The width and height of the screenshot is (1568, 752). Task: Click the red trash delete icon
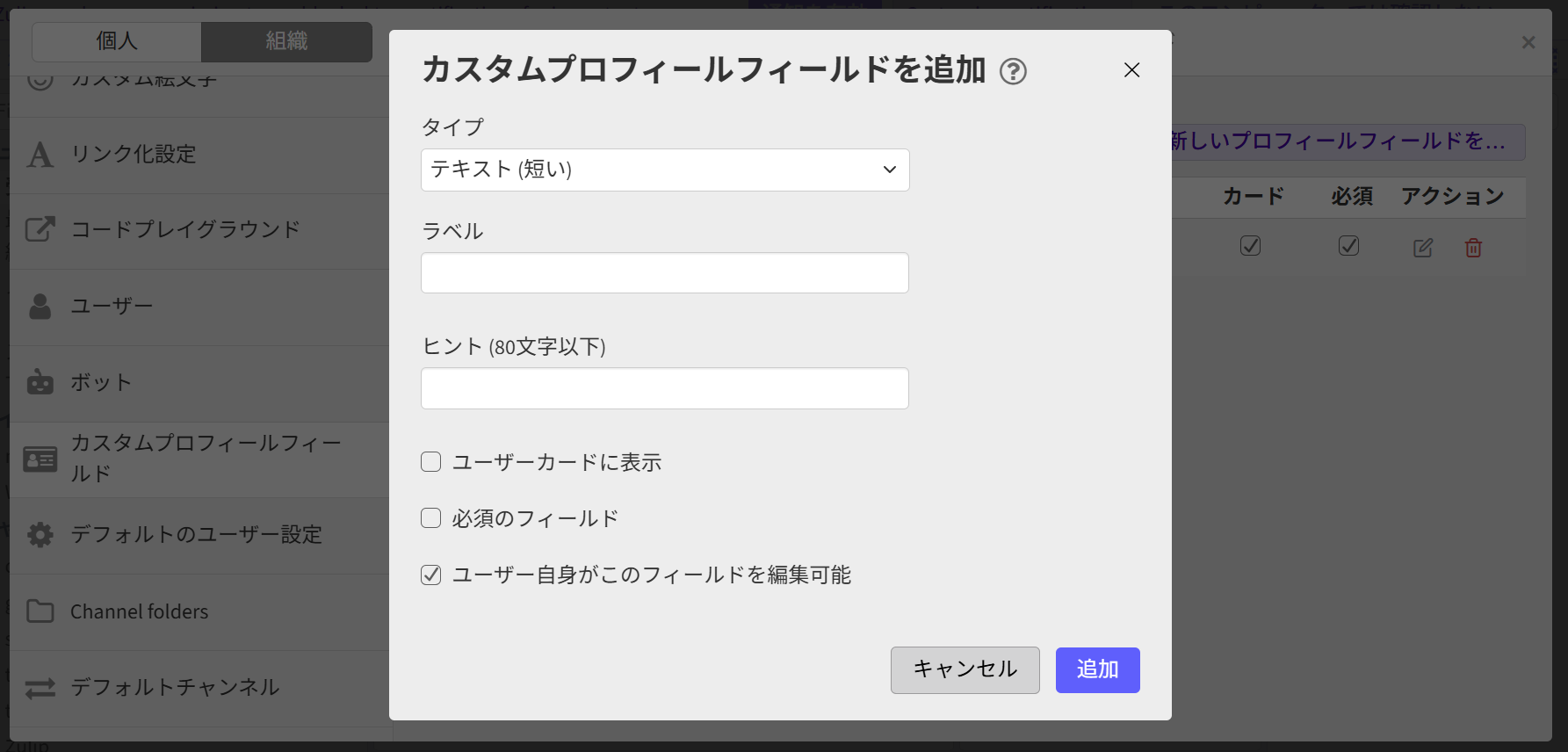coord(1474,248)
